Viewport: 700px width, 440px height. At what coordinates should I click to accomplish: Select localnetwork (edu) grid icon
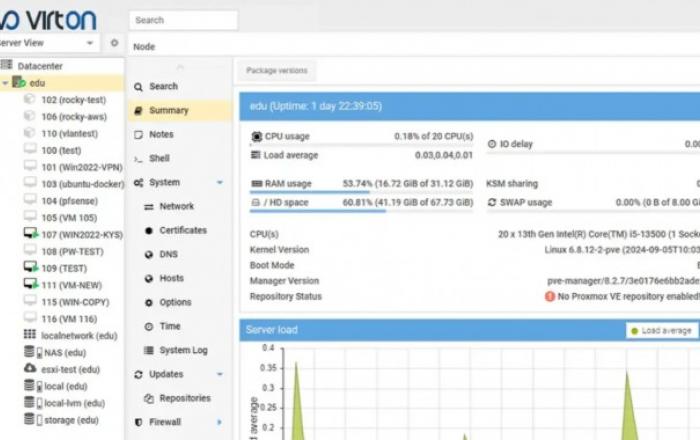point(30,334)
